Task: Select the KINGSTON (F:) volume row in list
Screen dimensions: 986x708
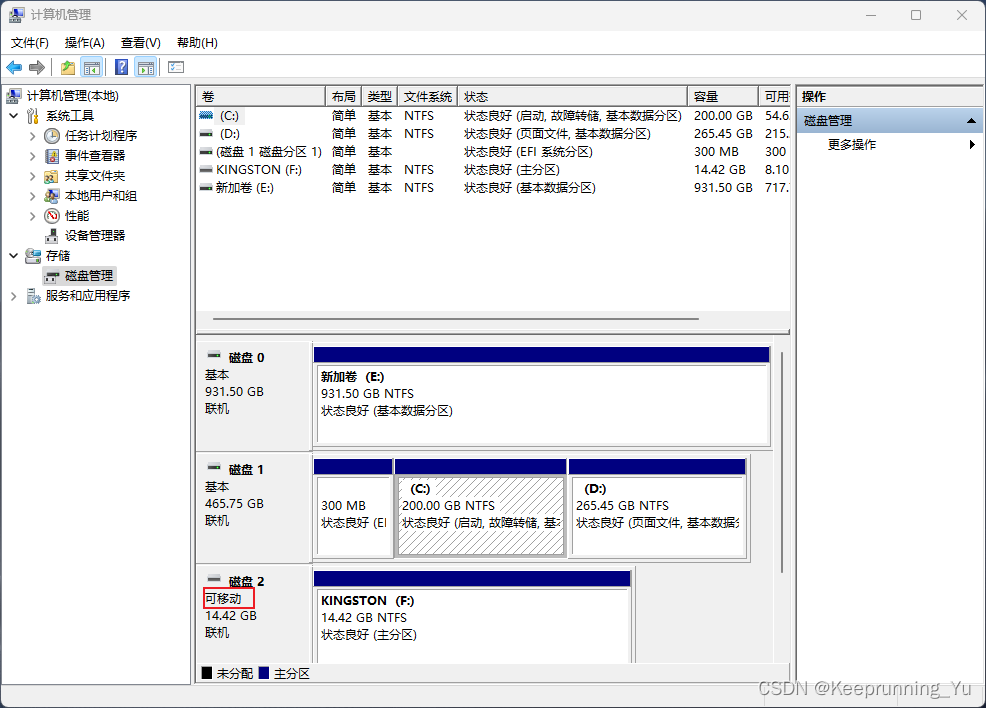Action: [x=493, y=170]
